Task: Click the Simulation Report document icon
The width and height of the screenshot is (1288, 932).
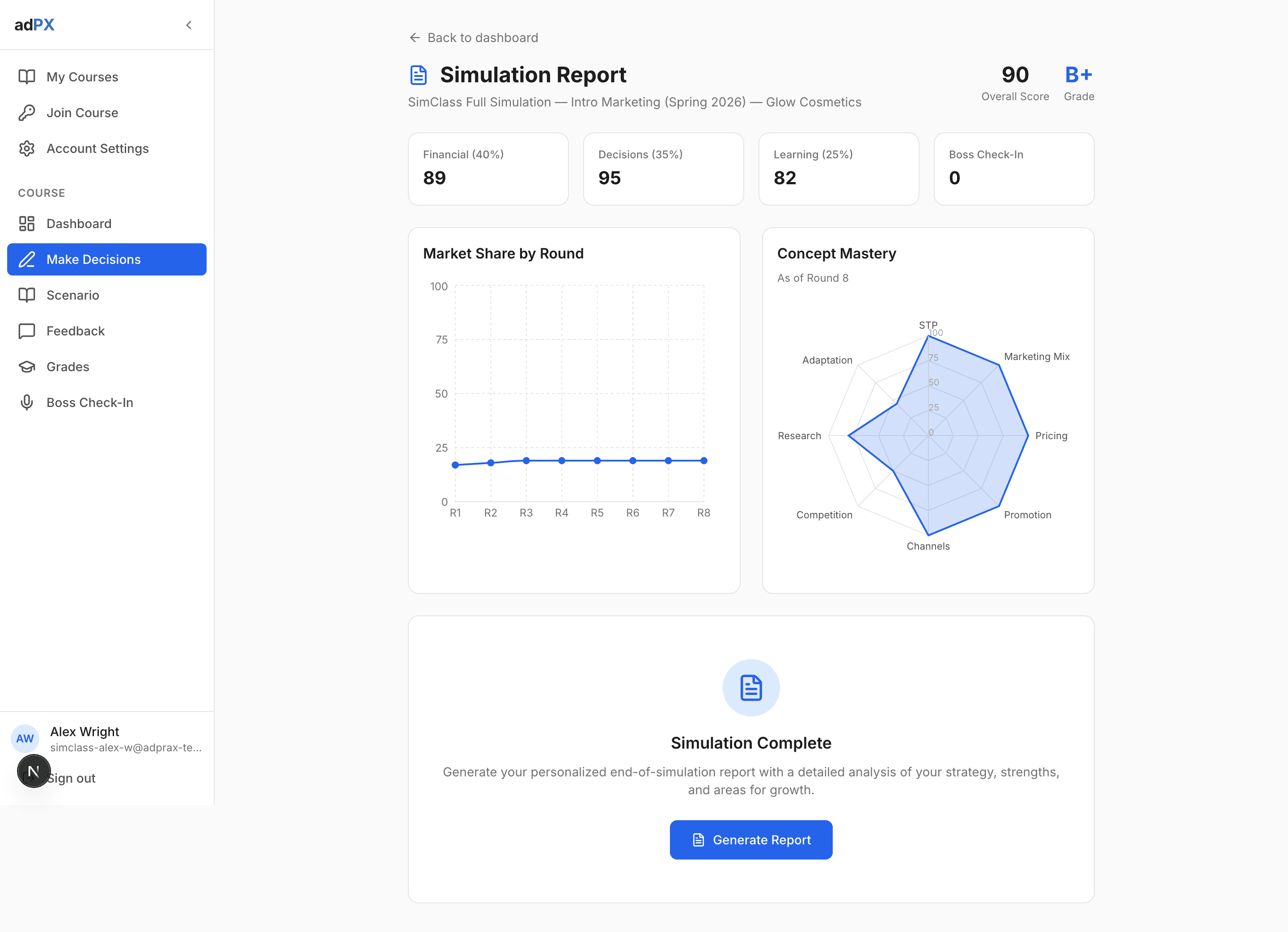Action: [419, 74]
